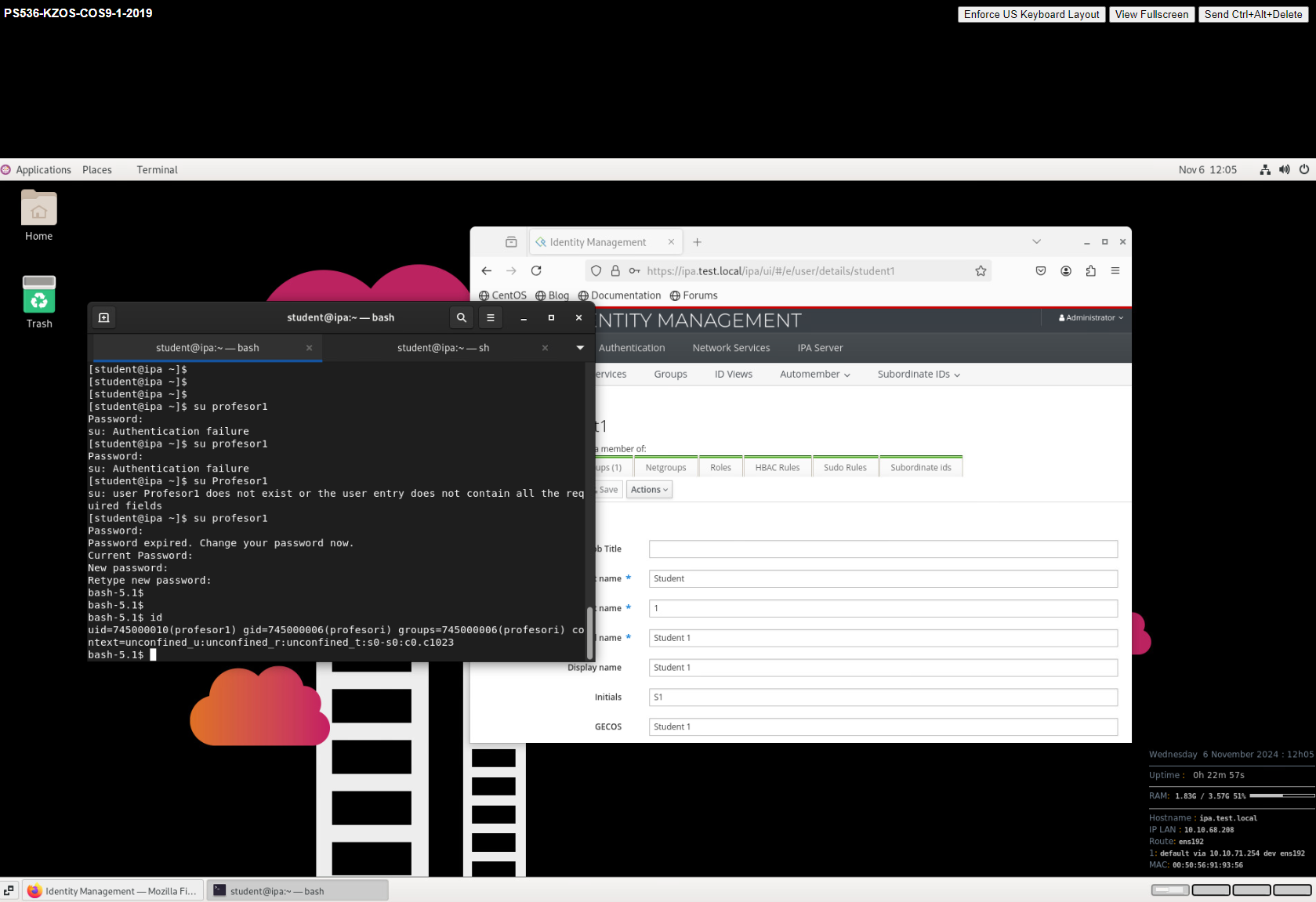Open the Blog bookmark

pyautogui.click(x=552, y=295)
